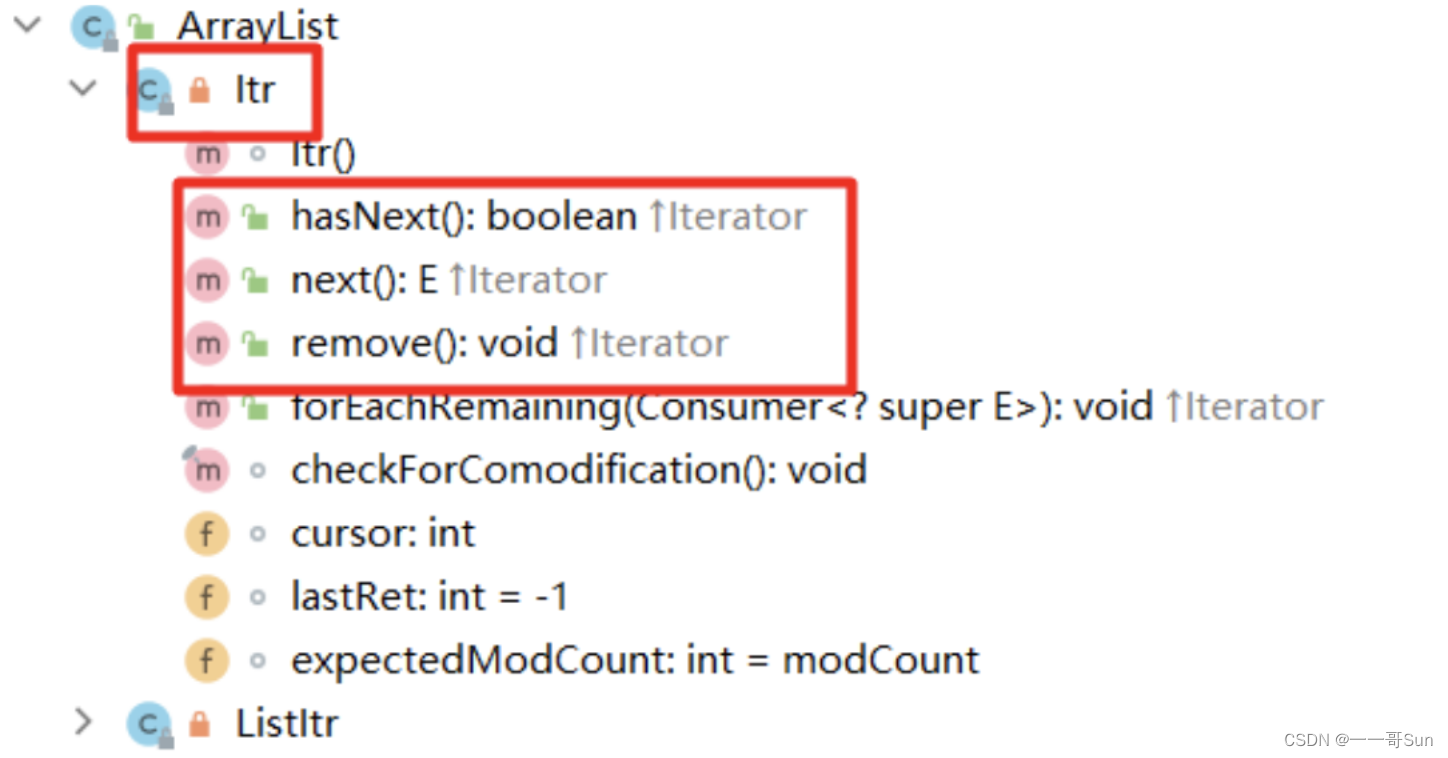
Task: Click the ArrayList class icon
Action: [x=91, y=26]
